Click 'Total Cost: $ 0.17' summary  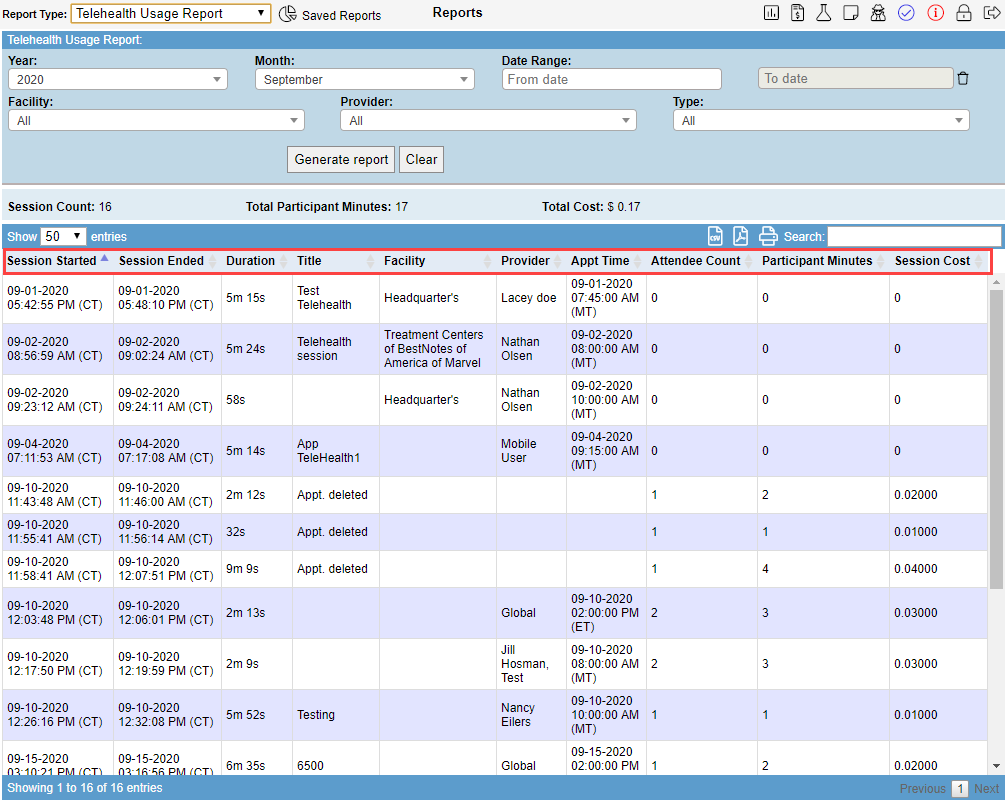pyautogui.click(x=590, y=207)
